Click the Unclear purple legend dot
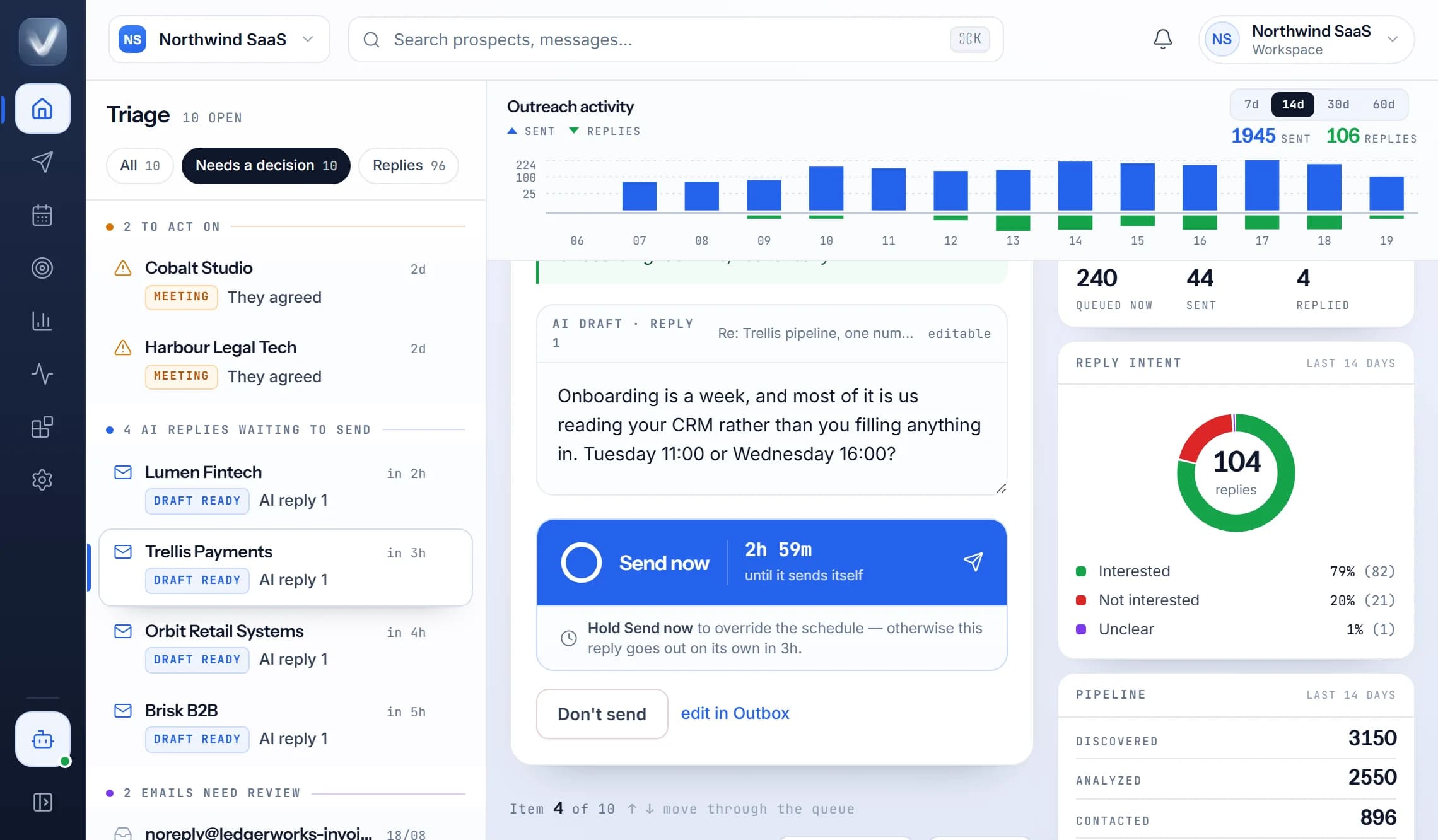This screenshot has height=840, width=1438. click(1081, 629)
